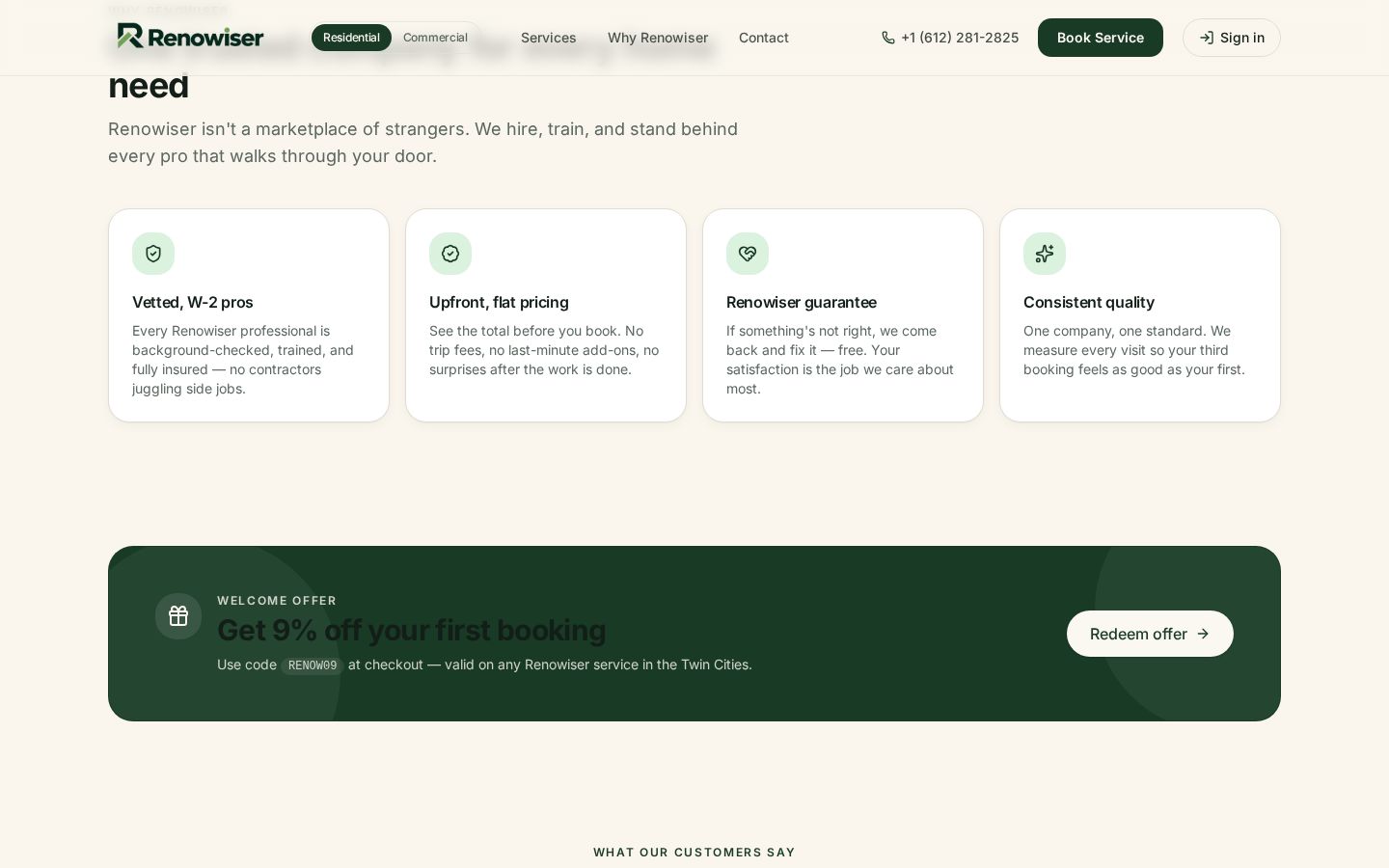Click the Sign in button

coord(1232,38)
